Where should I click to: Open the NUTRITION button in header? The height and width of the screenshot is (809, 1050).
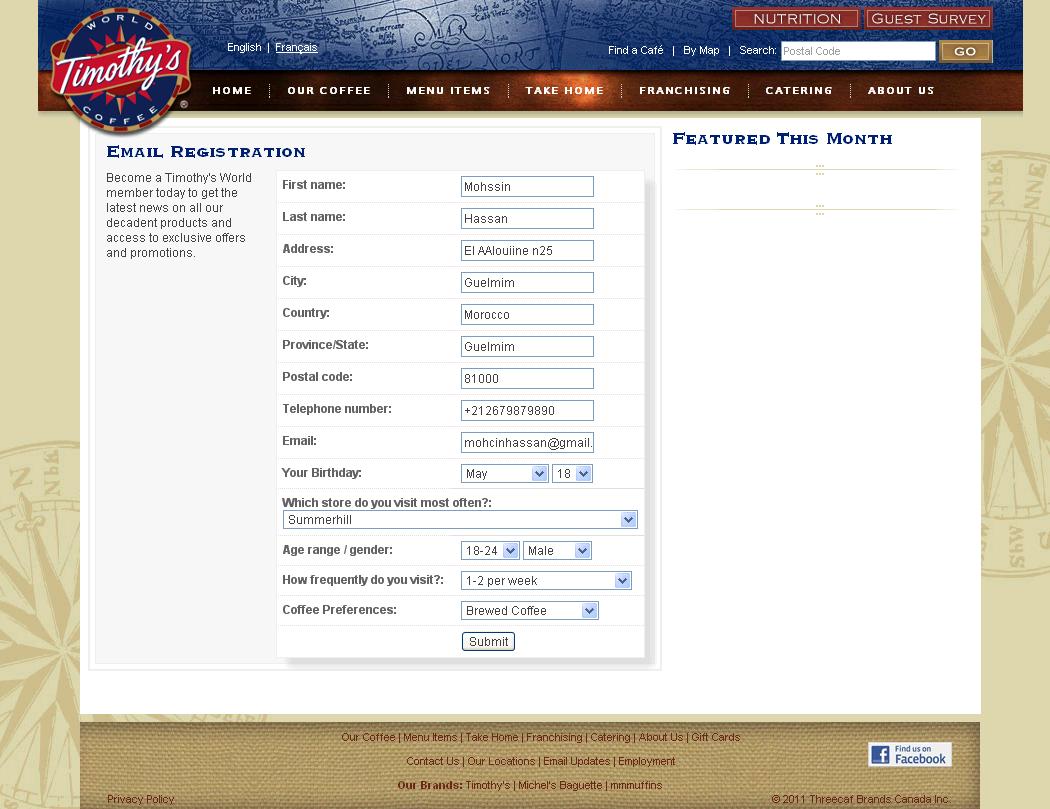[x=796, y=19]
